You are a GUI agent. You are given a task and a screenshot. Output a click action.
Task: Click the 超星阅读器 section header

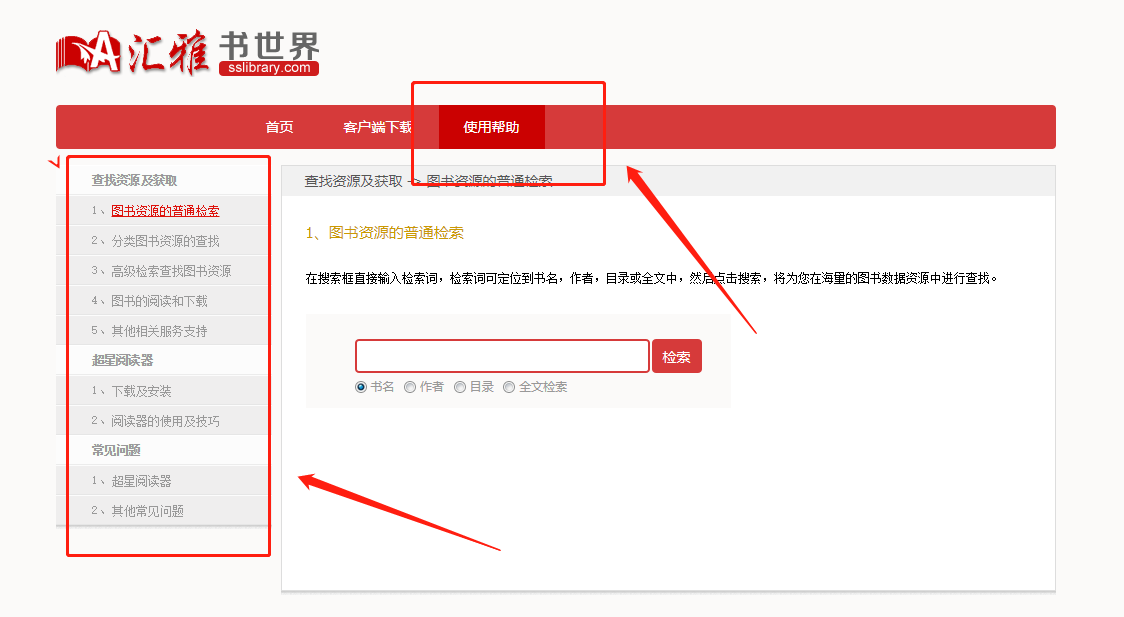pos(123,360)
